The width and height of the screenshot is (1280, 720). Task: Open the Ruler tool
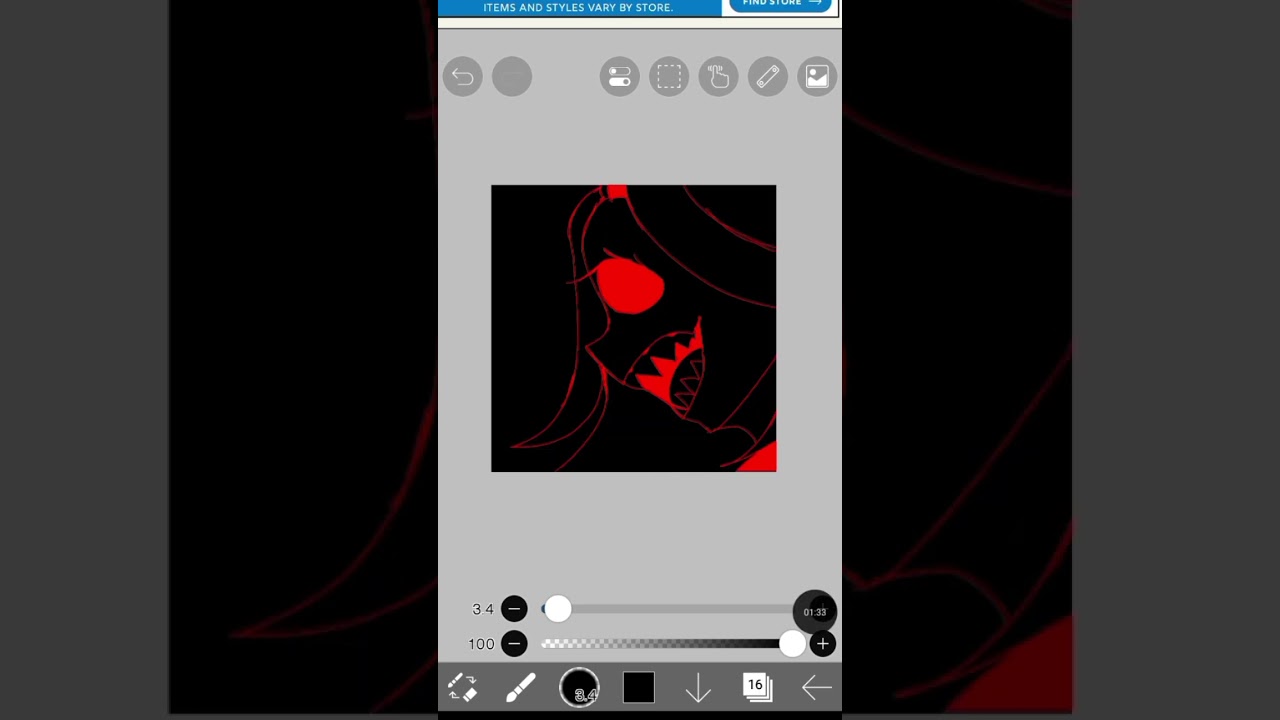coord(768,77)
